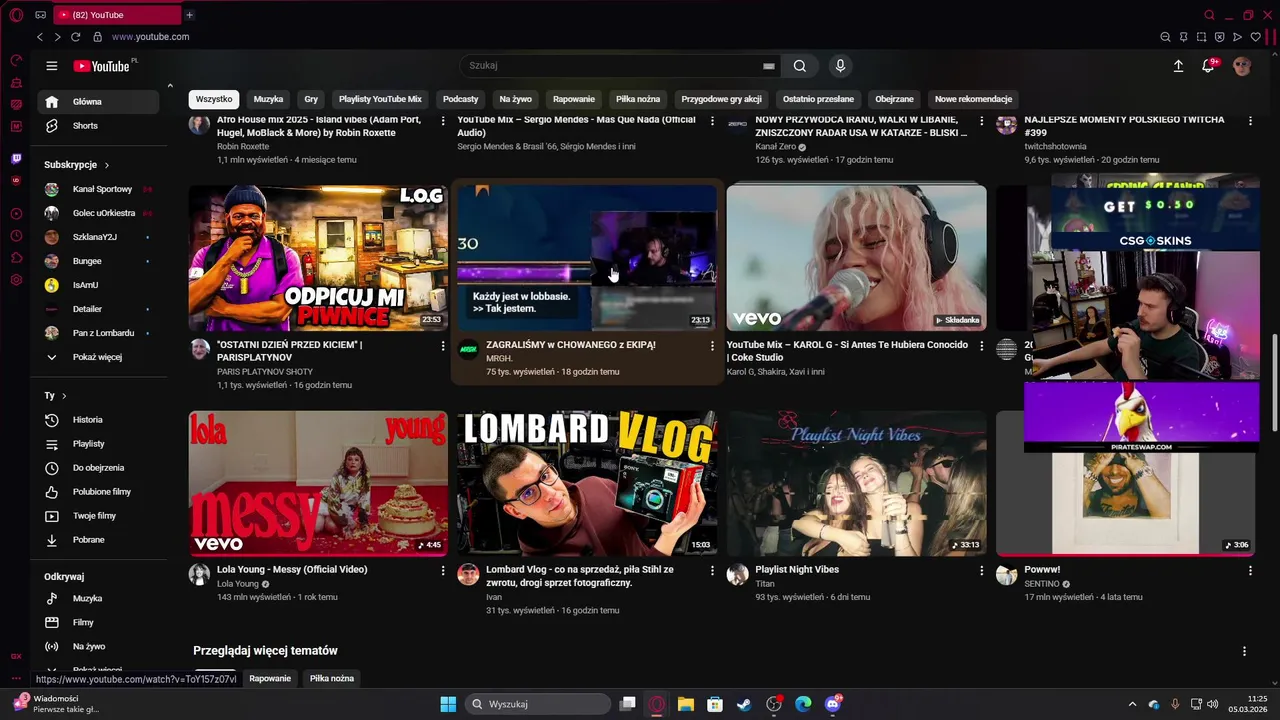
Task: Select the Wszystko filter chip
Action: click(x=214, y=99)
